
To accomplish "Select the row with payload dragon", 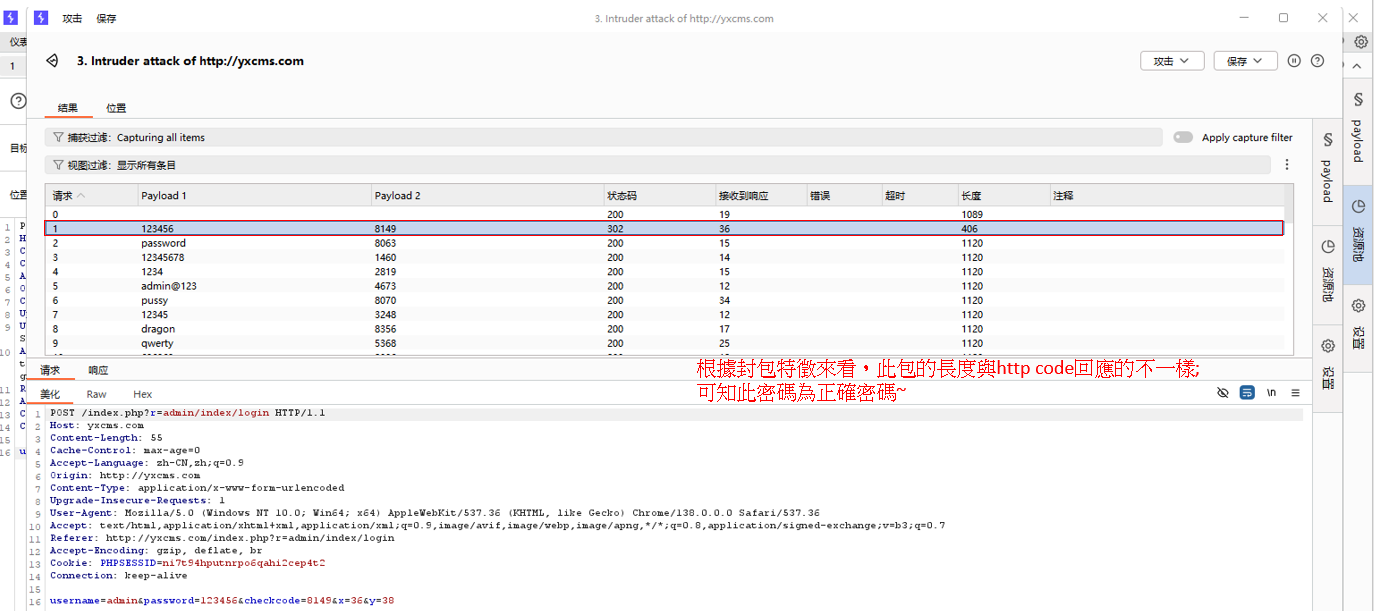I will point(664,329).
